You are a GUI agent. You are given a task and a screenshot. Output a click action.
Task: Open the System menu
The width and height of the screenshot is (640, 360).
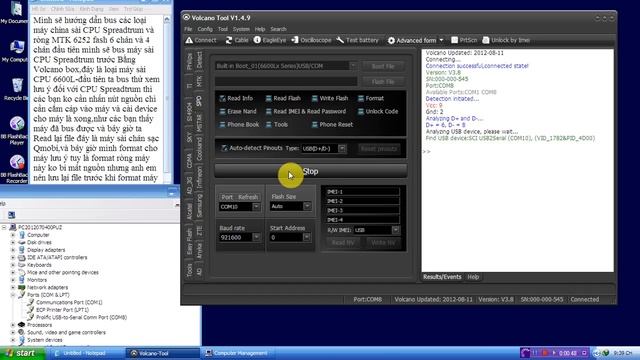pos(241,29)
